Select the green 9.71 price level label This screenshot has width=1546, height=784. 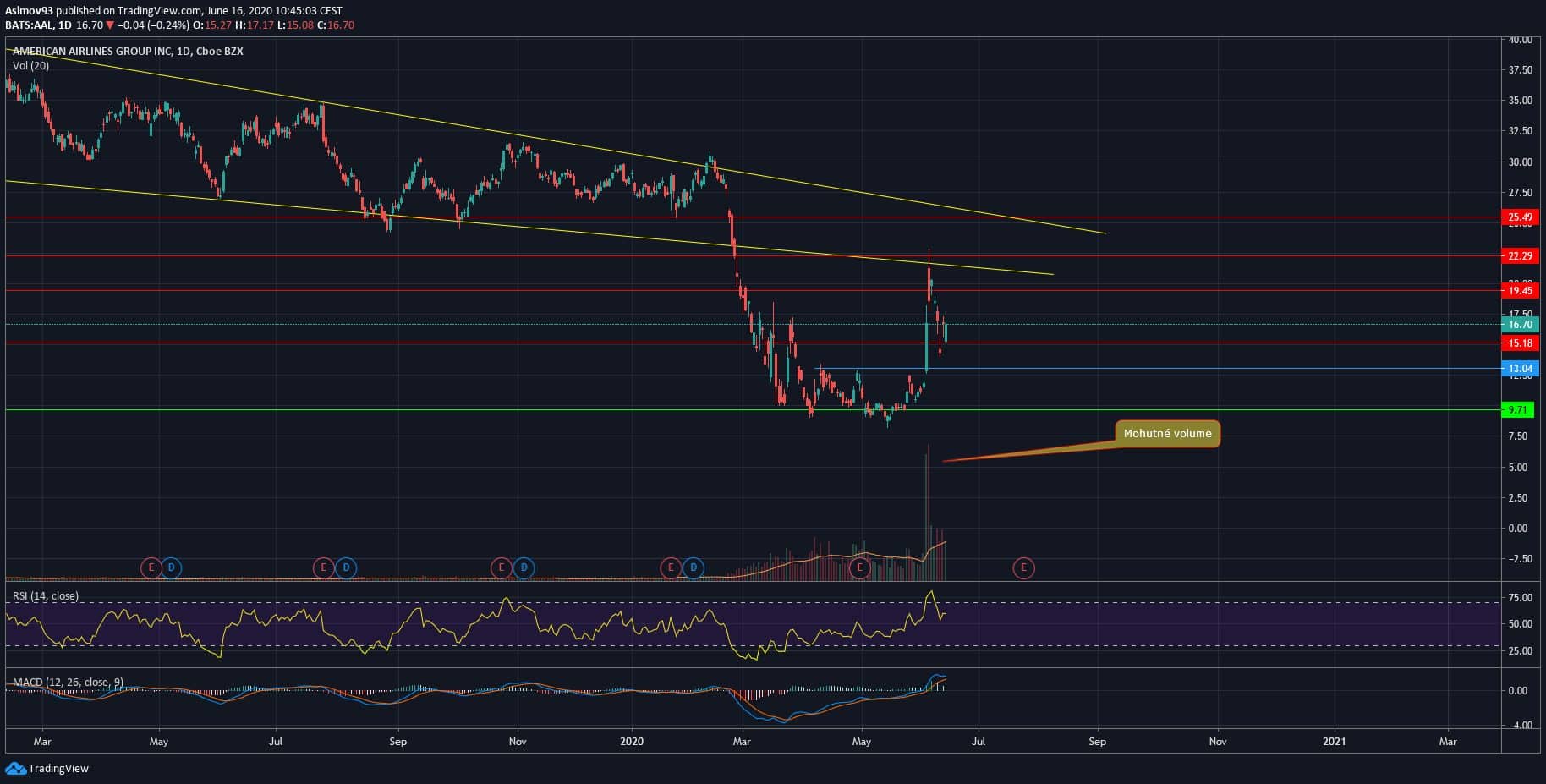(1519, 410)
